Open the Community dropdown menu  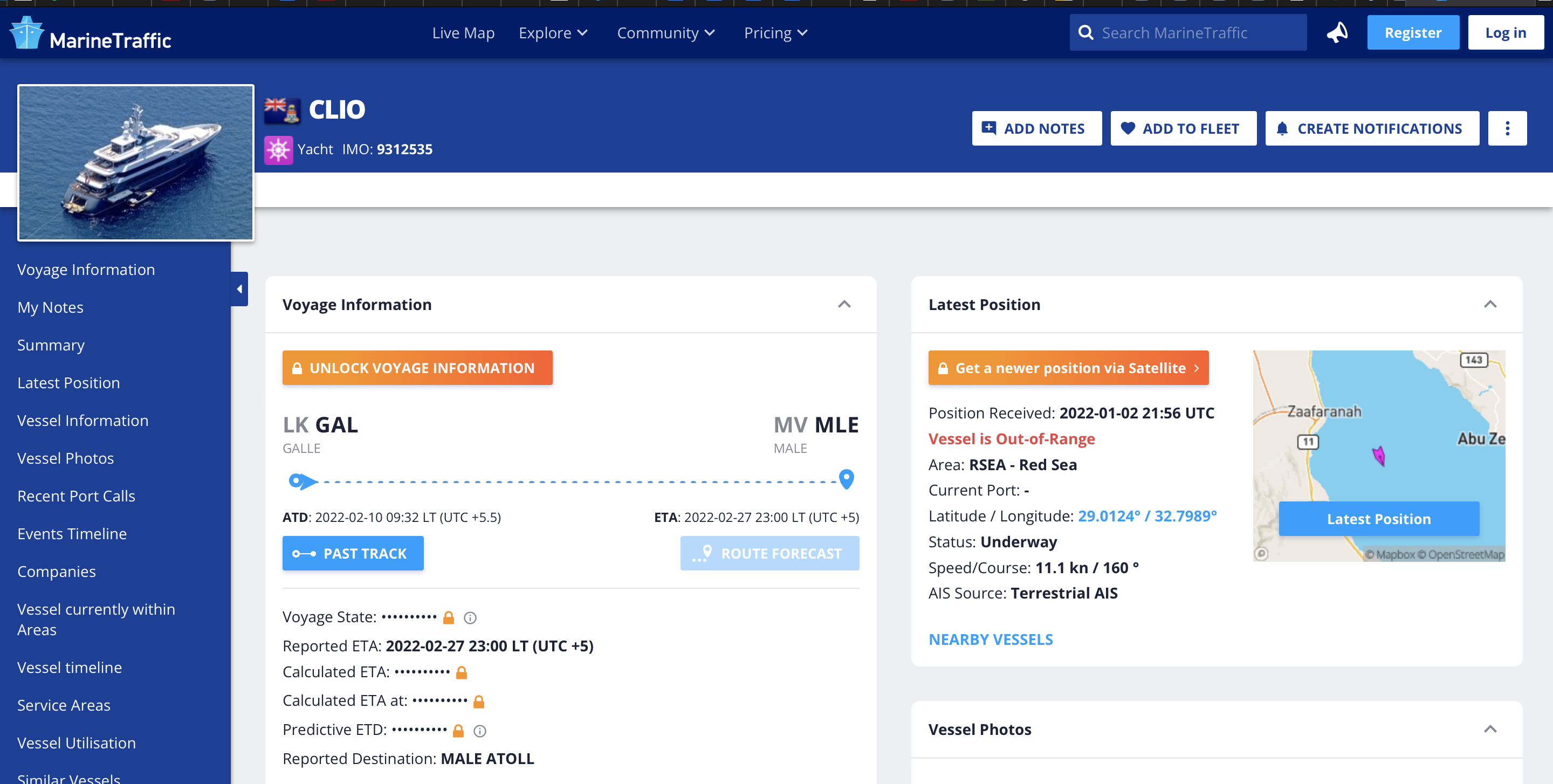point(665,33)
